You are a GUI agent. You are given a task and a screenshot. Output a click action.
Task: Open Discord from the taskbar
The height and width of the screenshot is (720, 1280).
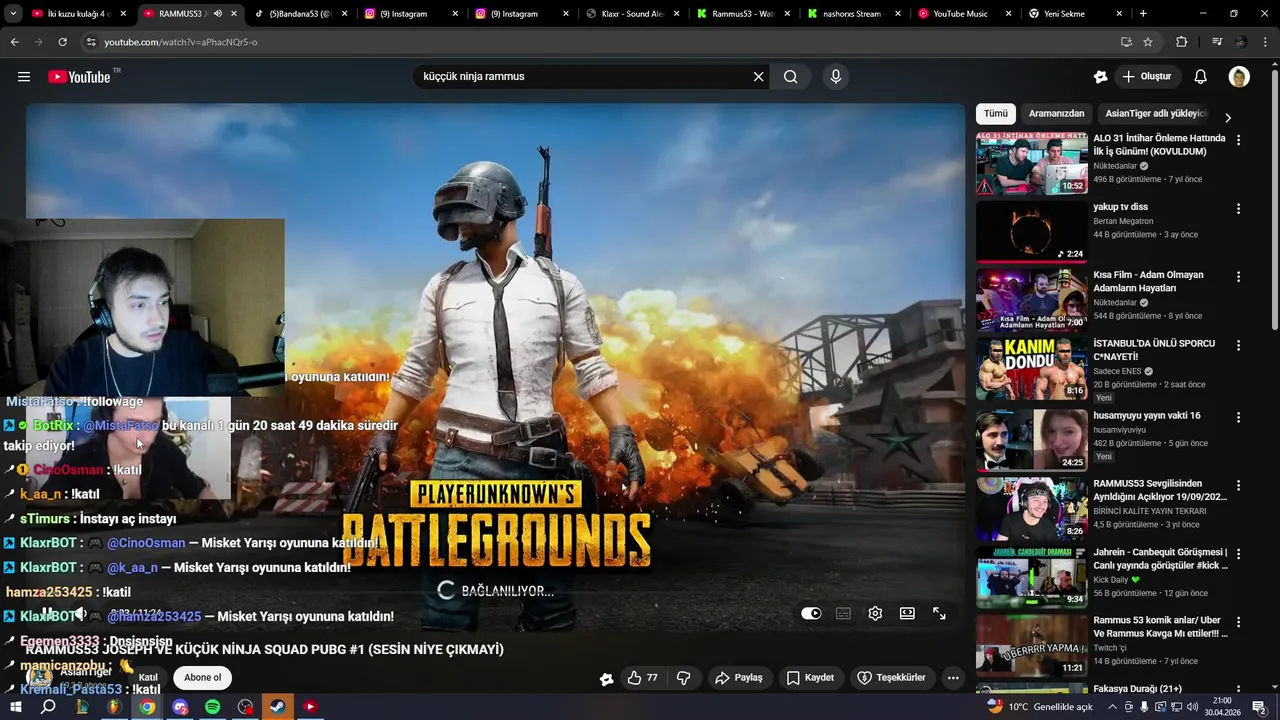coord(180,707)
